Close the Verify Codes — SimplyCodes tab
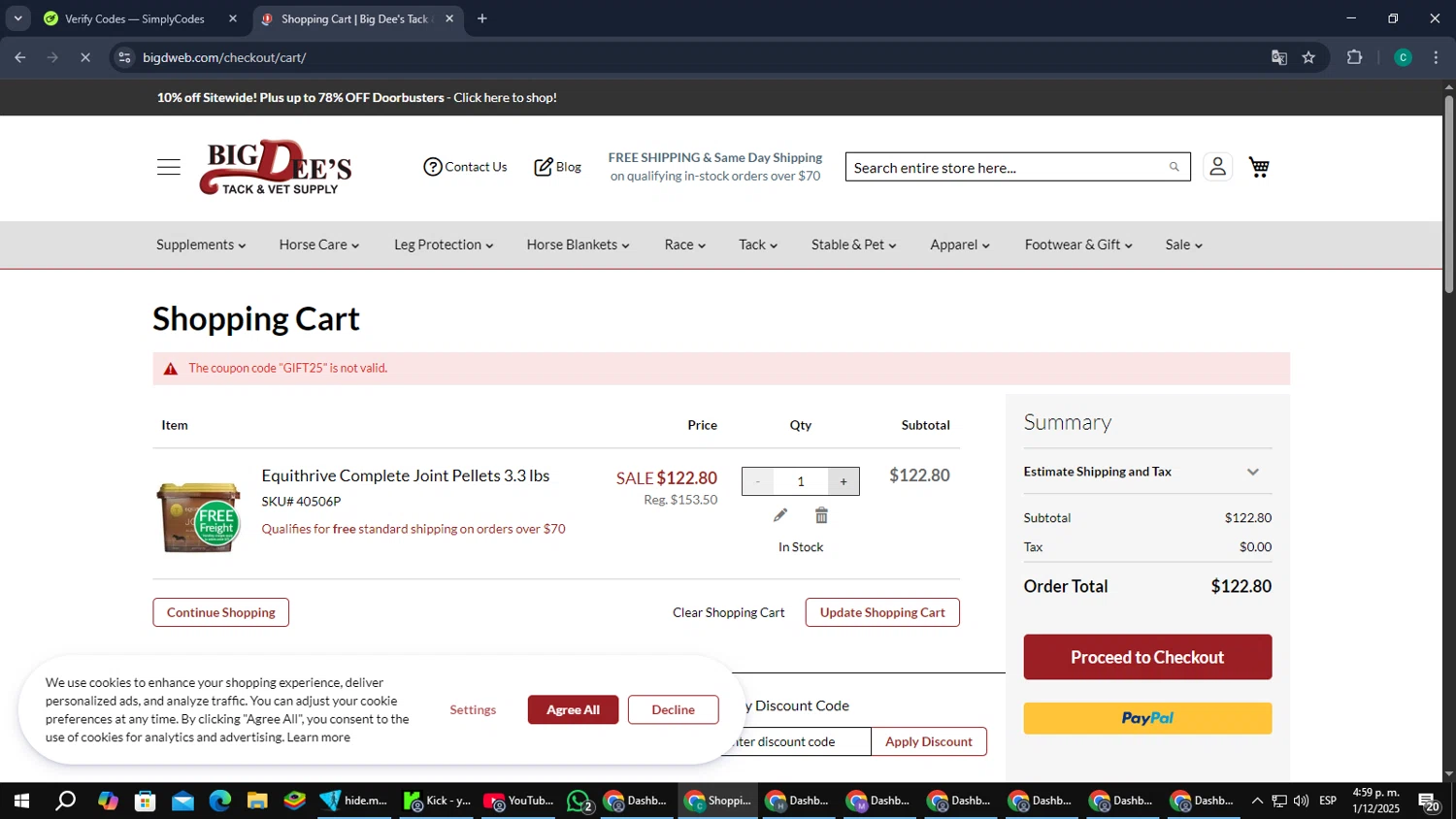 233,18
